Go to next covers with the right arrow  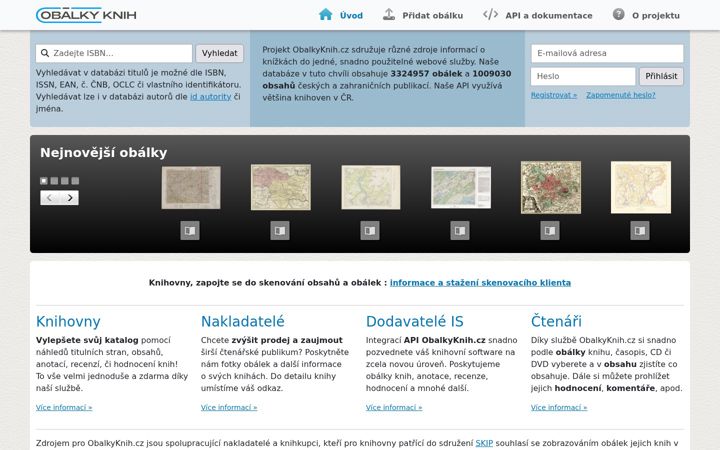tap(69, 198)
